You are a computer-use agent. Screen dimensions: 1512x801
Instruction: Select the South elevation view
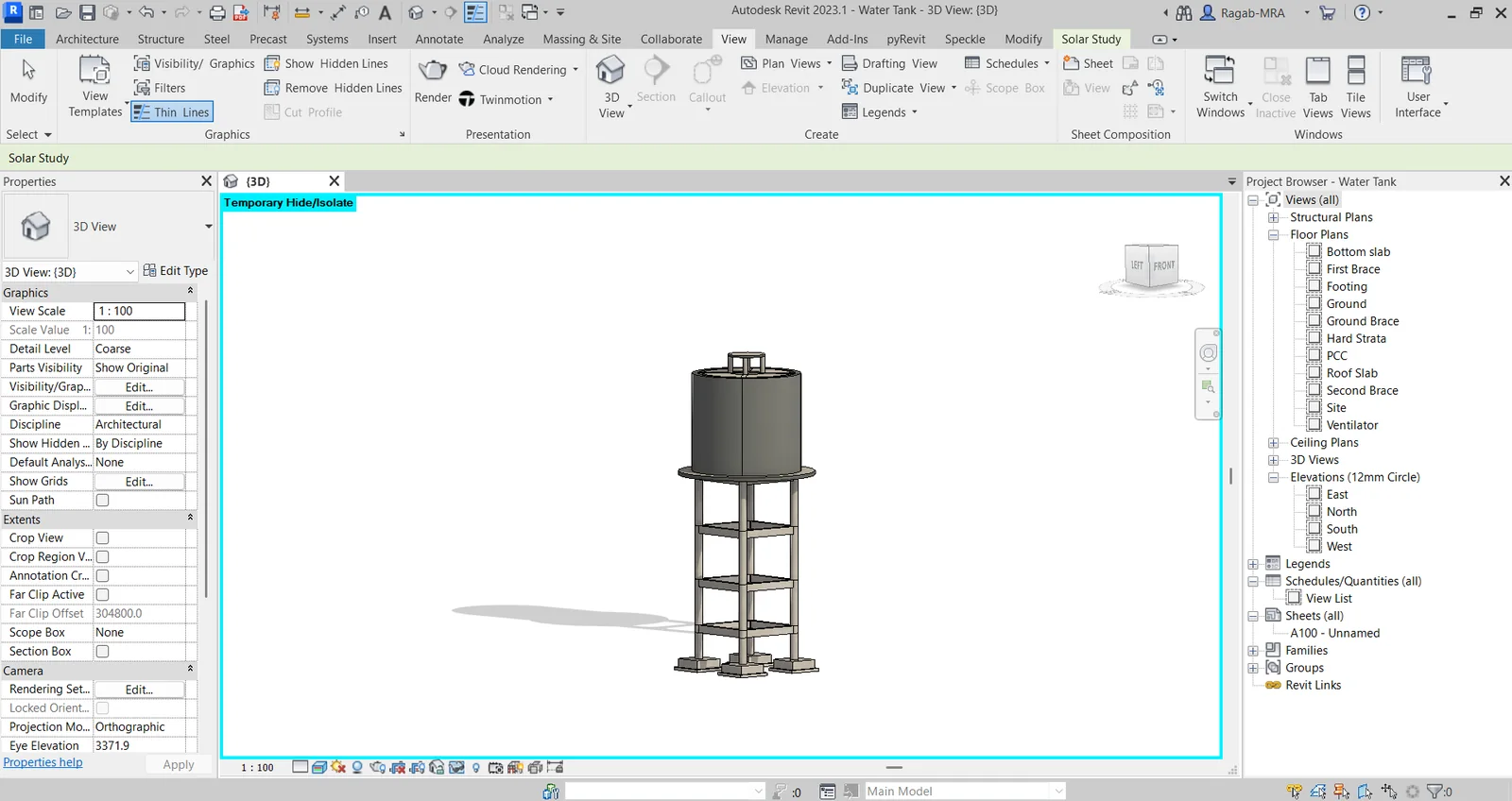1341,529
